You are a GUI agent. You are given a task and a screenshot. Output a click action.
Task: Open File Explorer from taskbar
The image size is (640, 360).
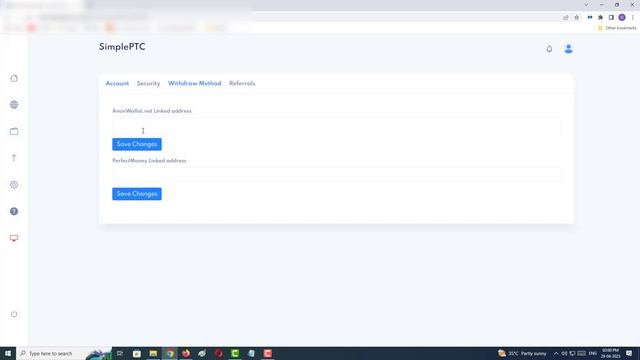tap(153, 353)
